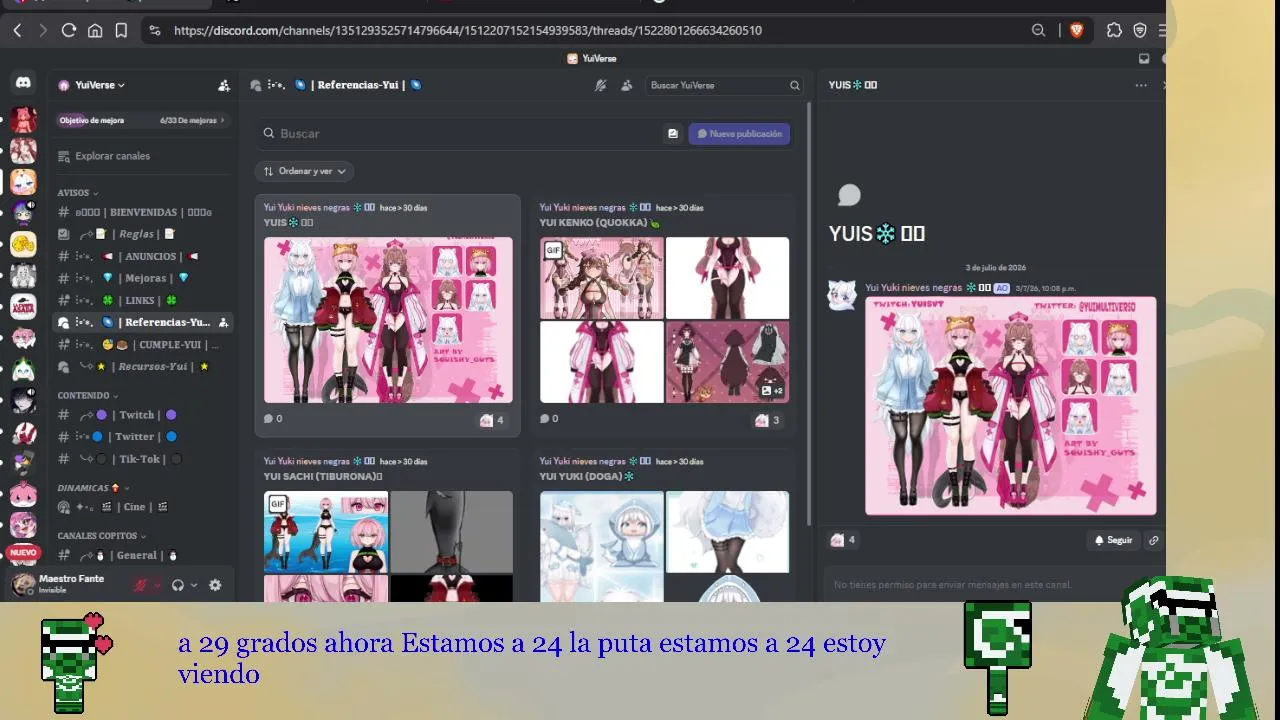Open the invite people icon beside YuiVerse
Screen dimensions: 1280x720
(224, 85)
